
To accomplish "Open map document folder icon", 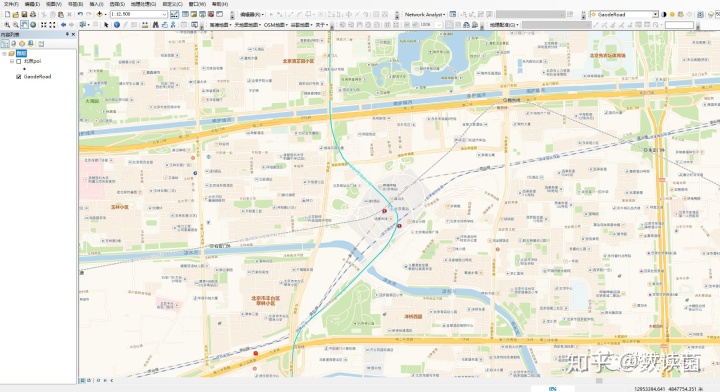I will [x=16, y=14].
